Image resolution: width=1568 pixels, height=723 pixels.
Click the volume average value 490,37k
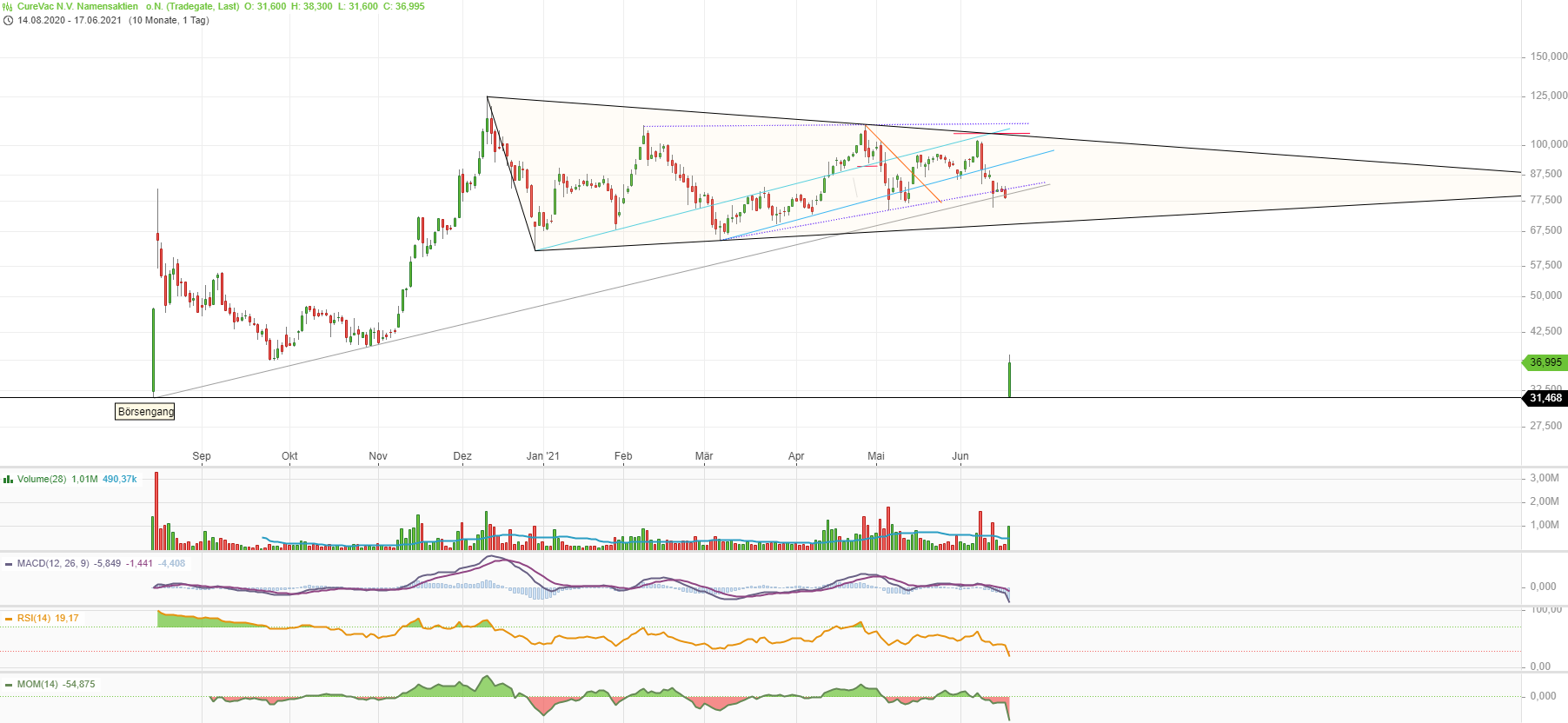[x=120, y=479]
